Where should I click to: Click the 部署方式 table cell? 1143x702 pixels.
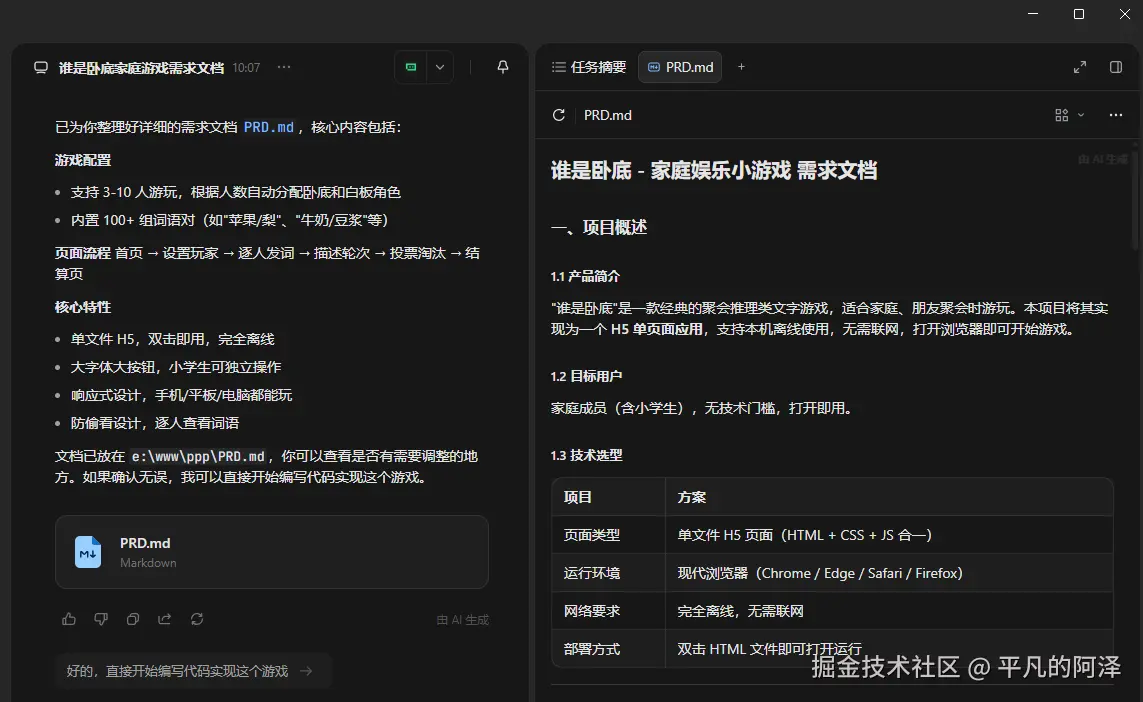tap(608, 649)
